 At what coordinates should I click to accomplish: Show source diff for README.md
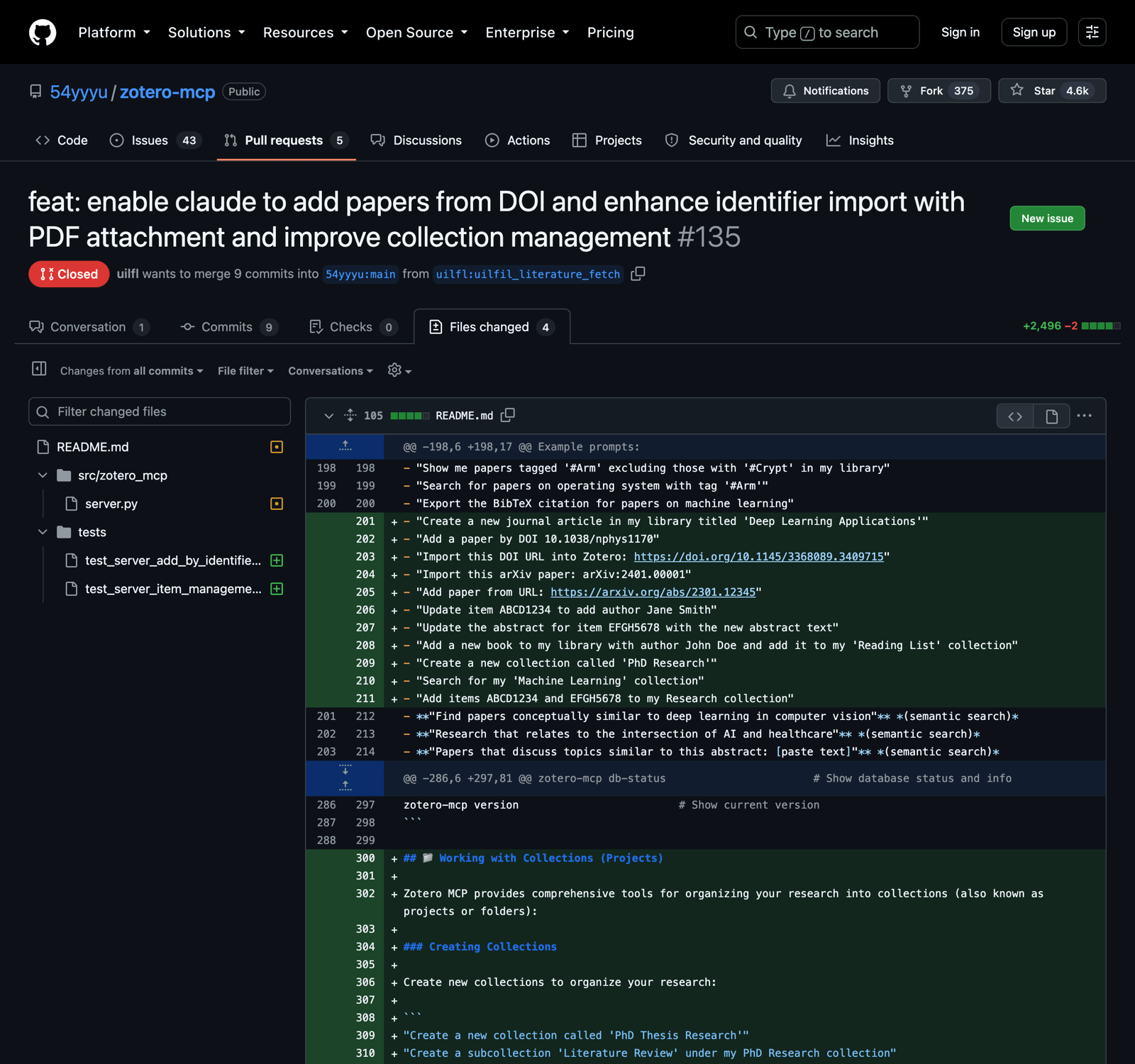click(x=1015, y=416)
